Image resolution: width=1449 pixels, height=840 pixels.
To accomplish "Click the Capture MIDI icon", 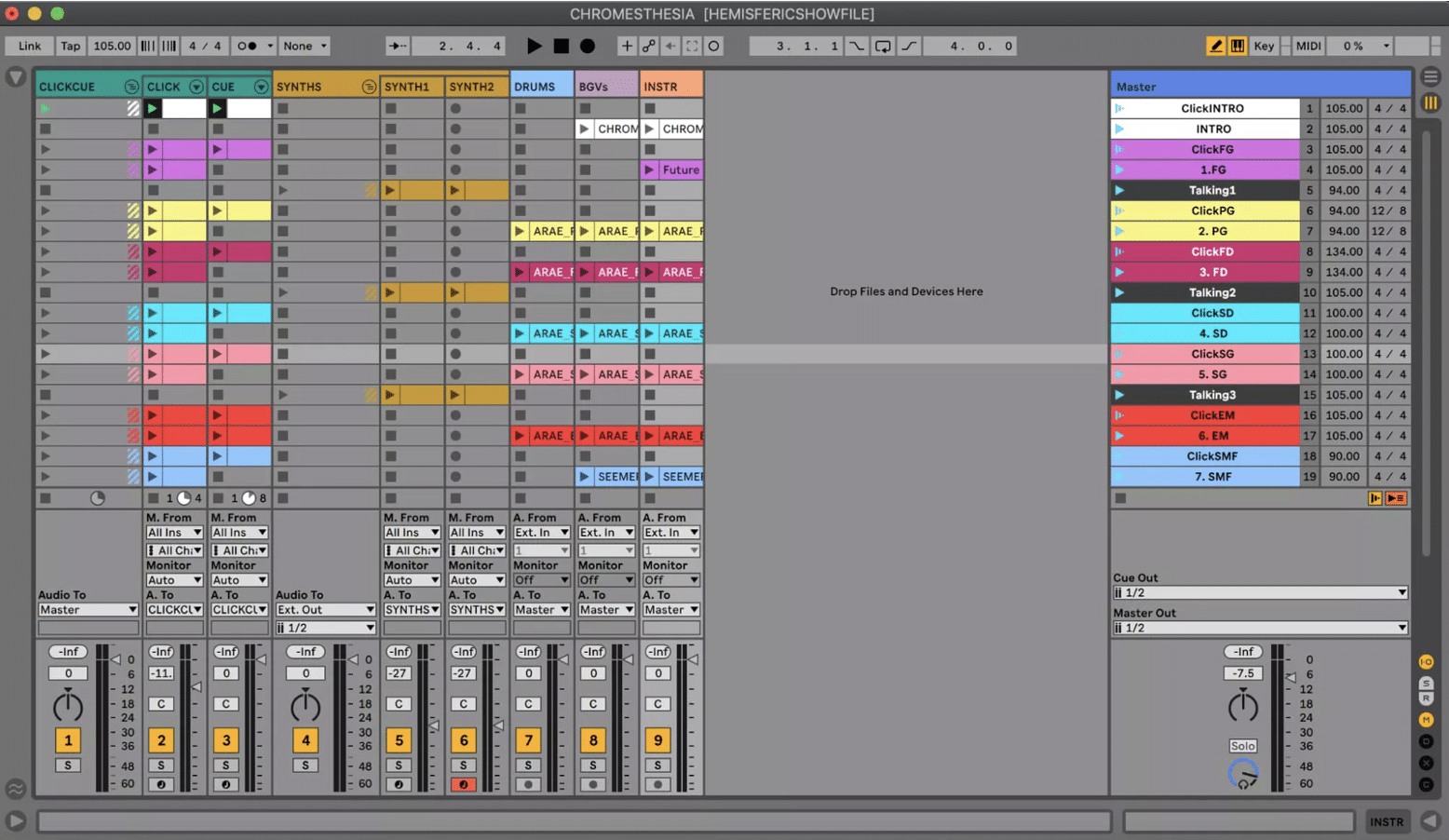I will point(692,46).
